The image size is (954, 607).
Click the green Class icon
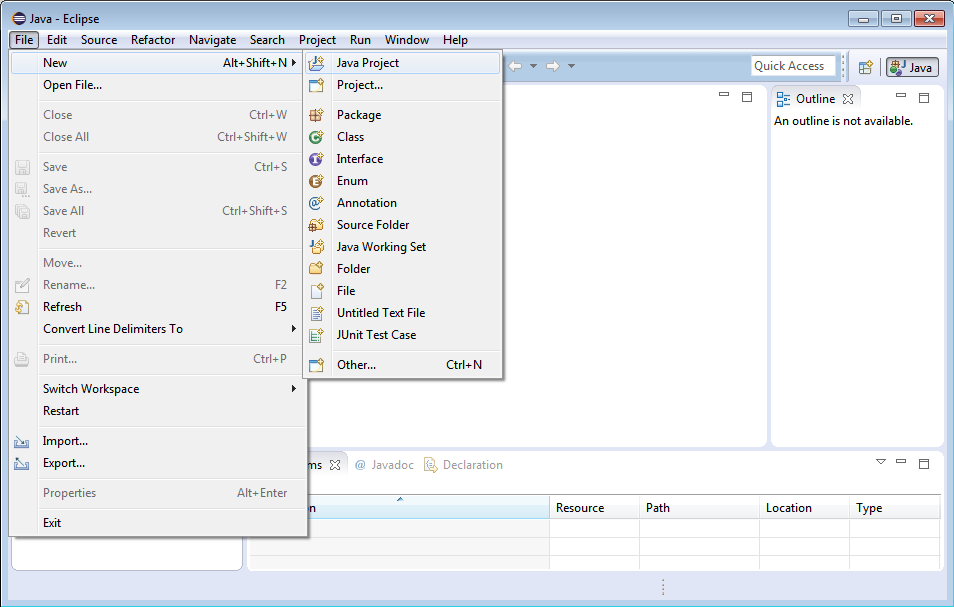coord(316,137)
